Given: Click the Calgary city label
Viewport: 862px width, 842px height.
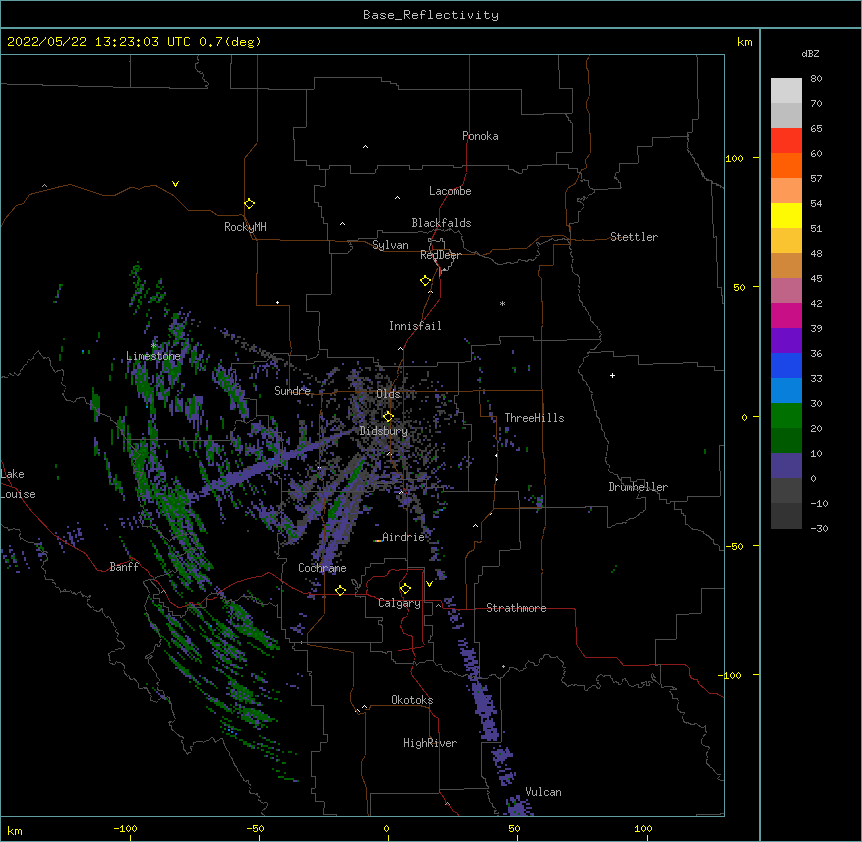Looking at the screenshot, I should coord(399,603).
